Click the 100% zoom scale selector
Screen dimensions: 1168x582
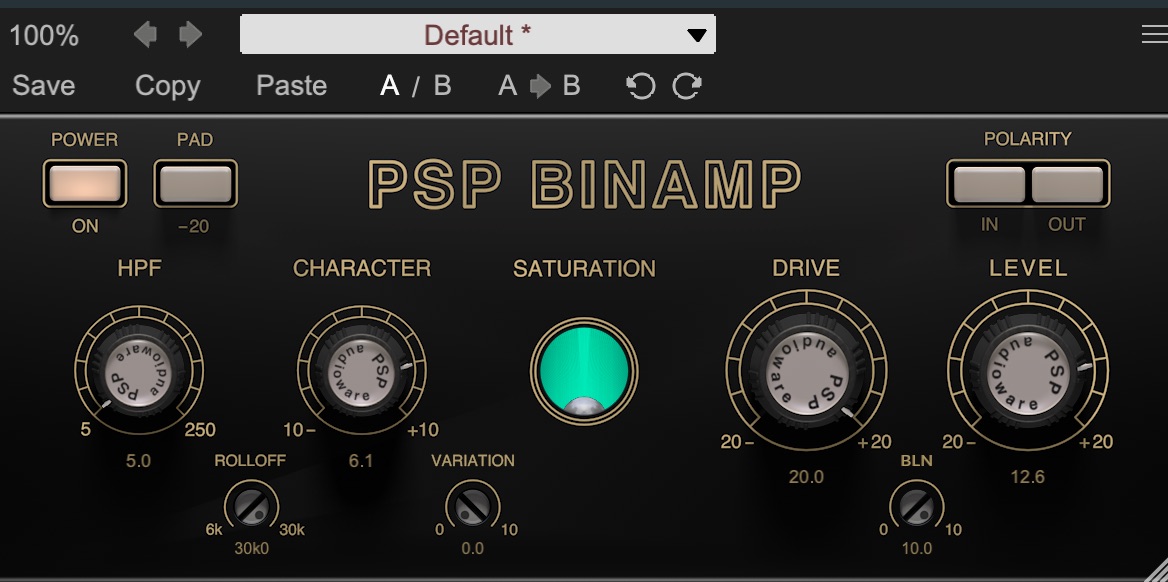pyautogui.click(x=44, y=35)
